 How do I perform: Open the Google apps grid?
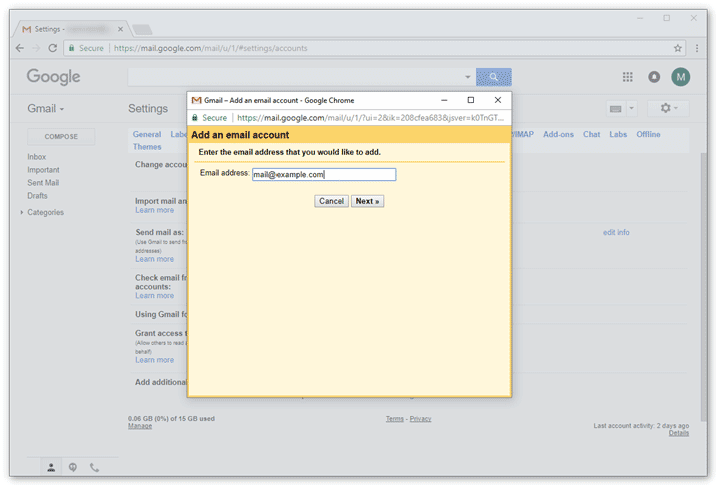(628, 77)
